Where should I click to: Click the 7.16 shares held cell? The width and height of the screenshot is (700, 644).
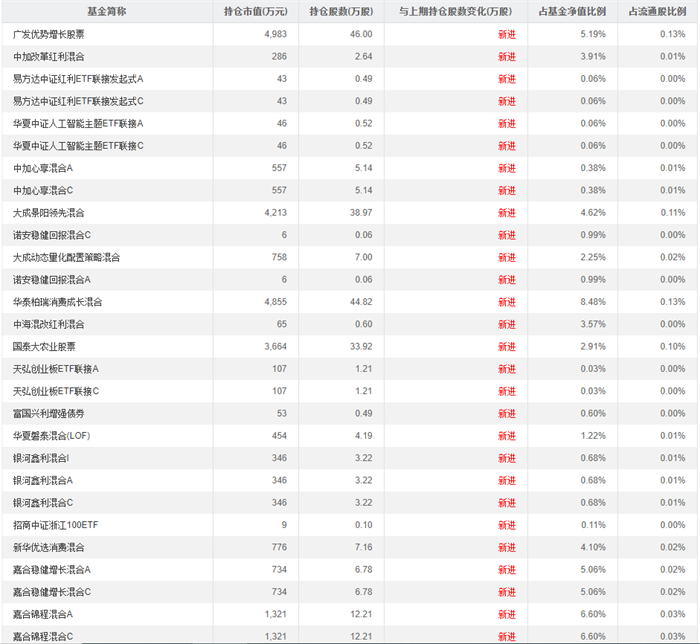[363, 548]
